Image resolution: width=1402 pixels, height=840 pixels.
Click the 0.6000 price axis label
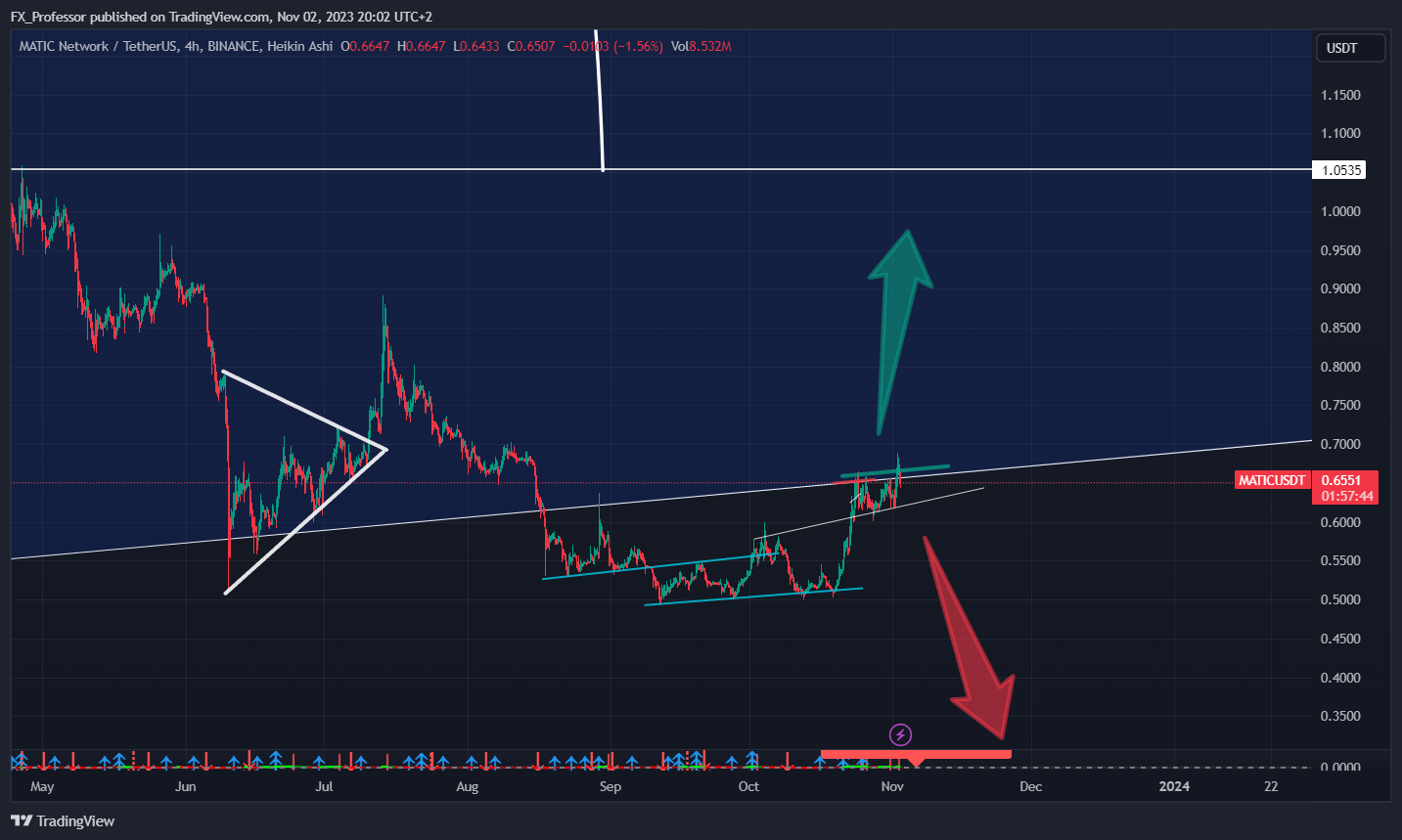[x=1340, y=522]
